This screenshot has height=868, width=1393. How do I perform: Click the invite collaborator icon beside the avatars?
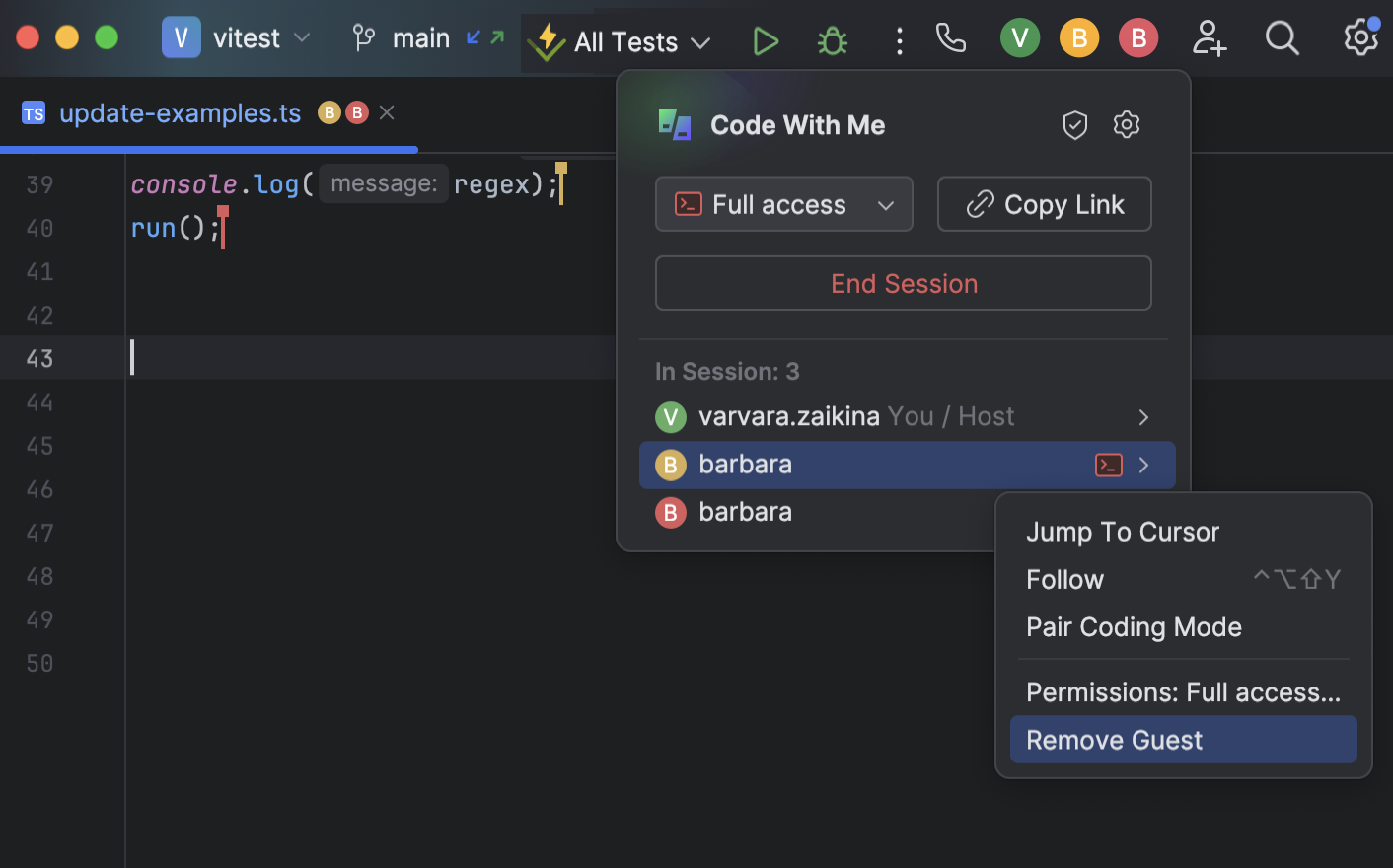click(1209, 39)
